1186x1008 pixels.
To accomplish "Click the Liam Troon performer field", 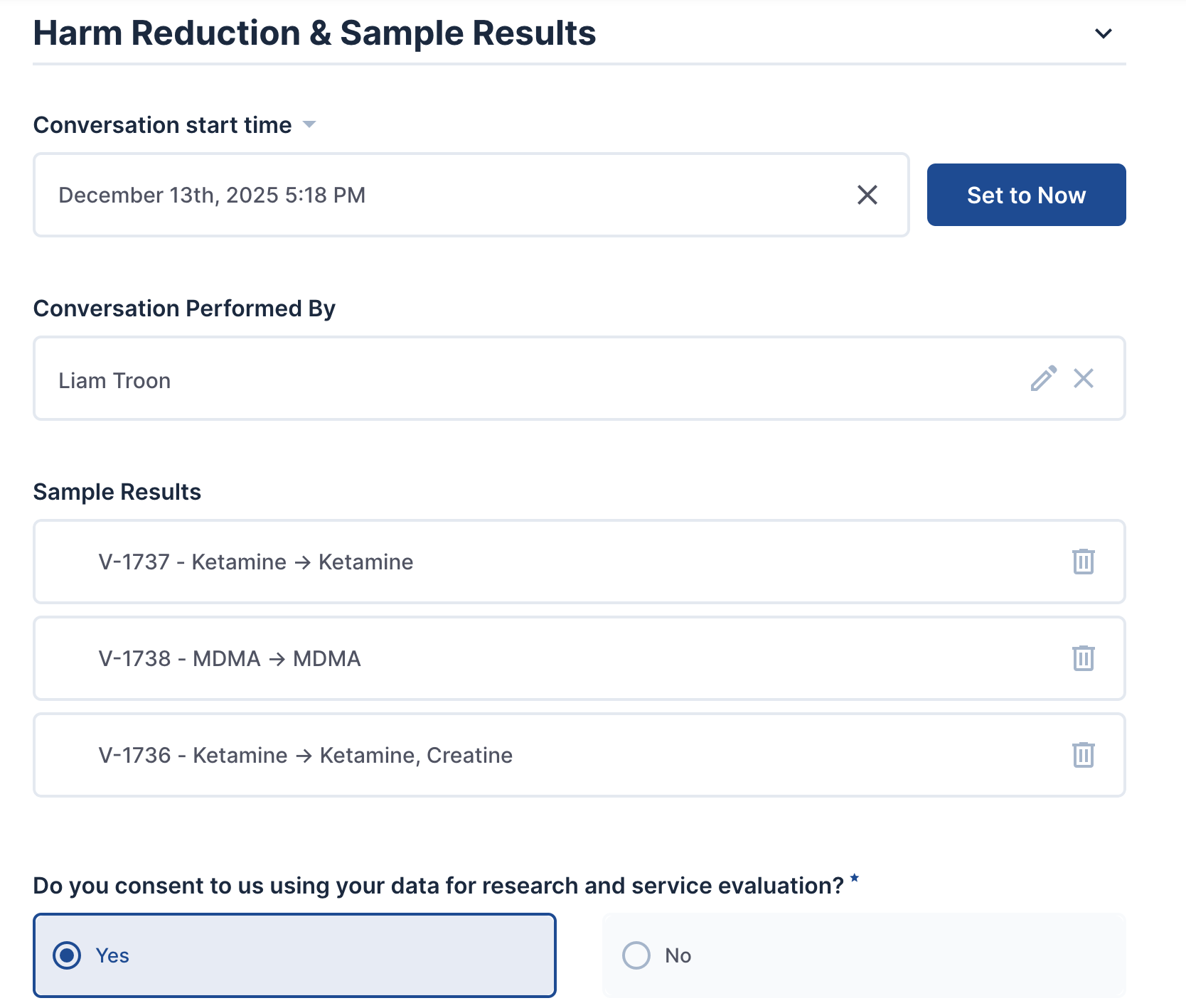I will click(498, 379).
